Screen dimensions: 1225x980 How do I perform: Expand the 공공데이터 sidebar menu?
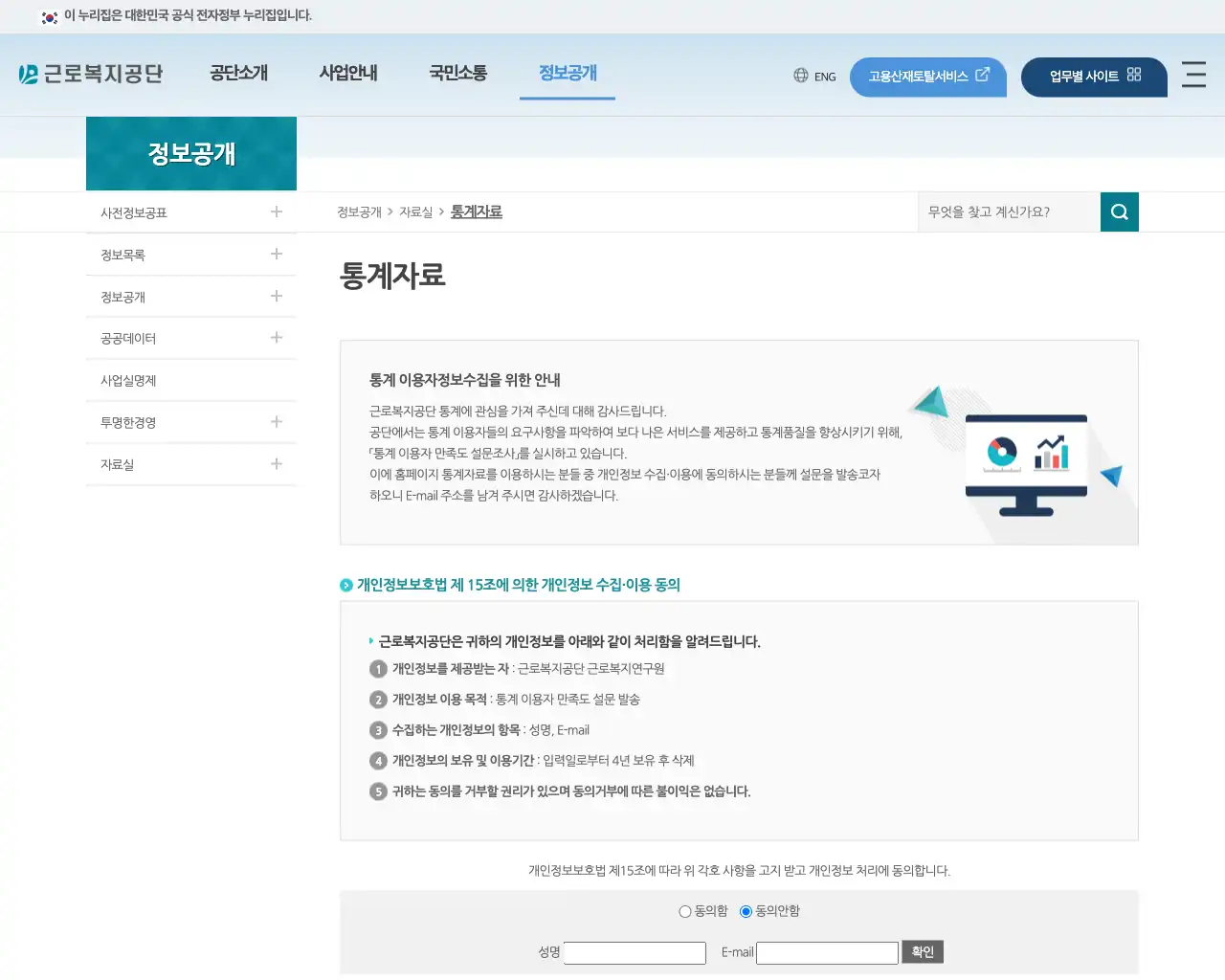(x=276, y=338)
